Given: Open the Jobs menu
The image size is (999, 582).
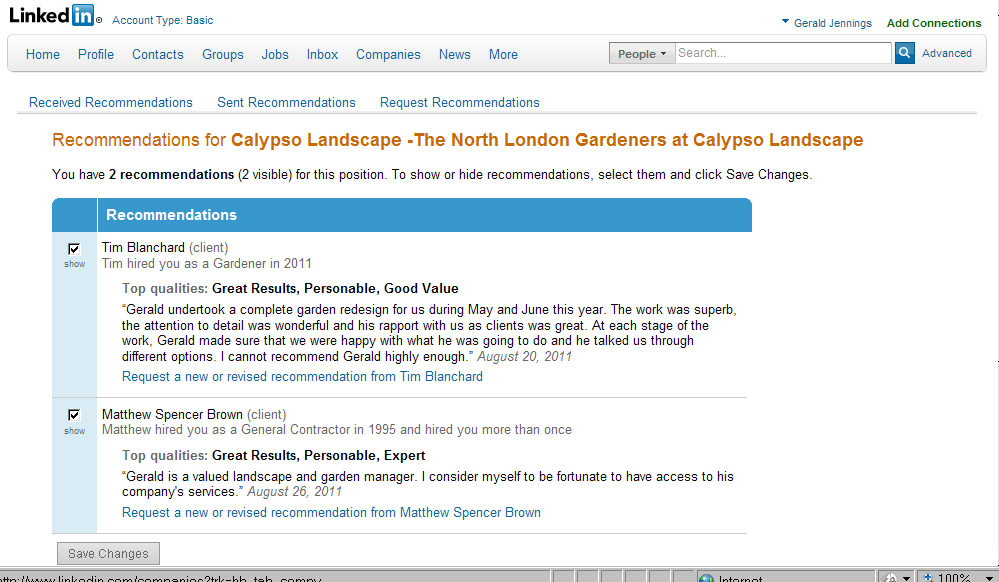Looking at the screenshot, I should click(275, 54).
